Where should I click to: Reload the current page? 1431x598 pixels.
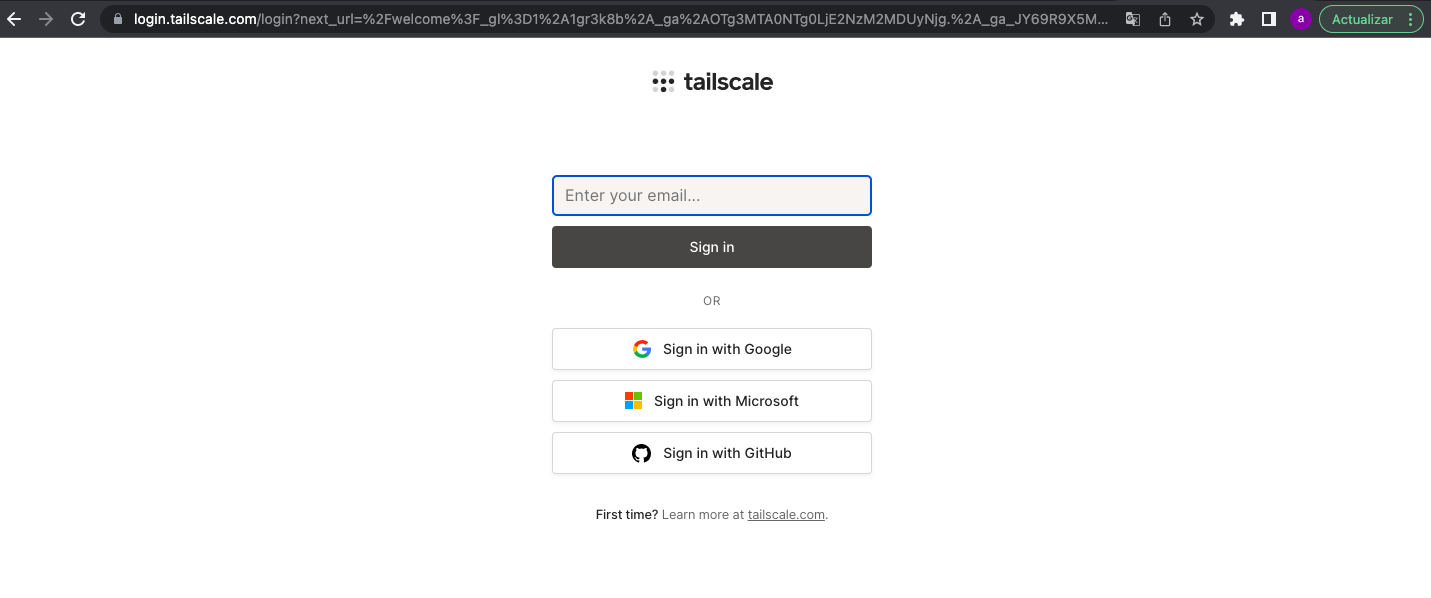(x=78, y=19)
